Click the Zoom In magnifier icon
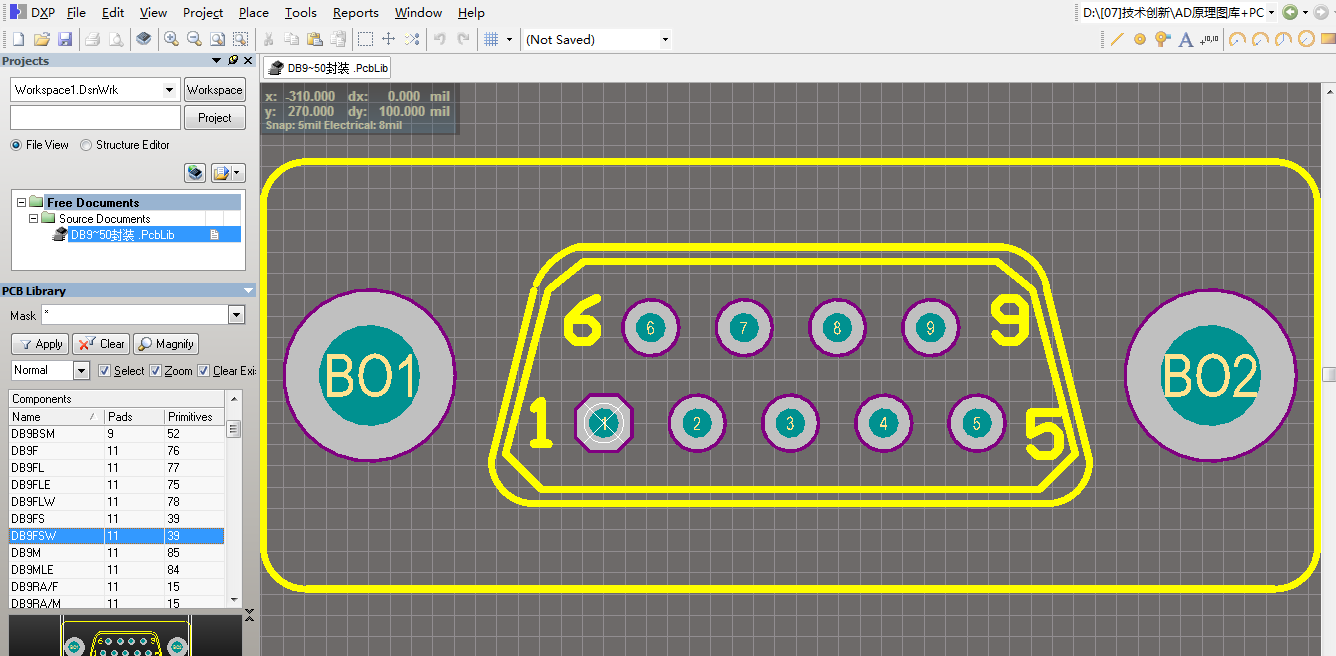The height and width of the screenshot is (656, 1336). click(x=171, y=39)
